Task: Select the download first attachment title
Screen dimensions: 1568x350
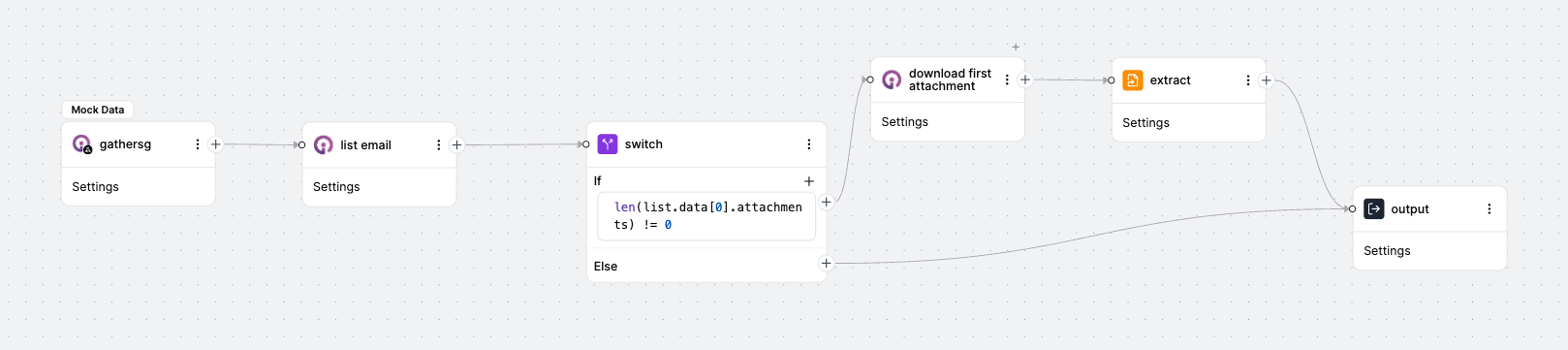Action: click(950, 80)
